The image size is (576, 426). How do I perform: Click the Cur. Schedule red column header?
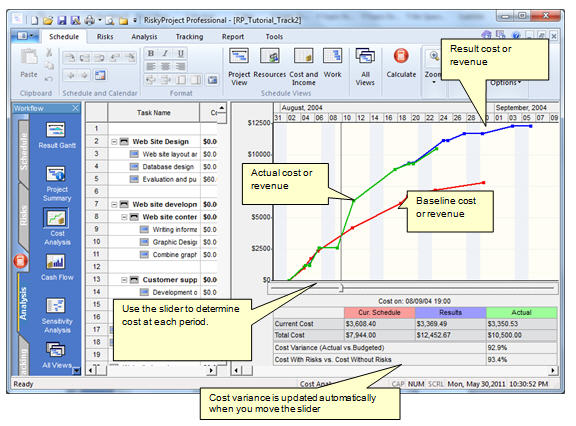[x=379, y=313]
